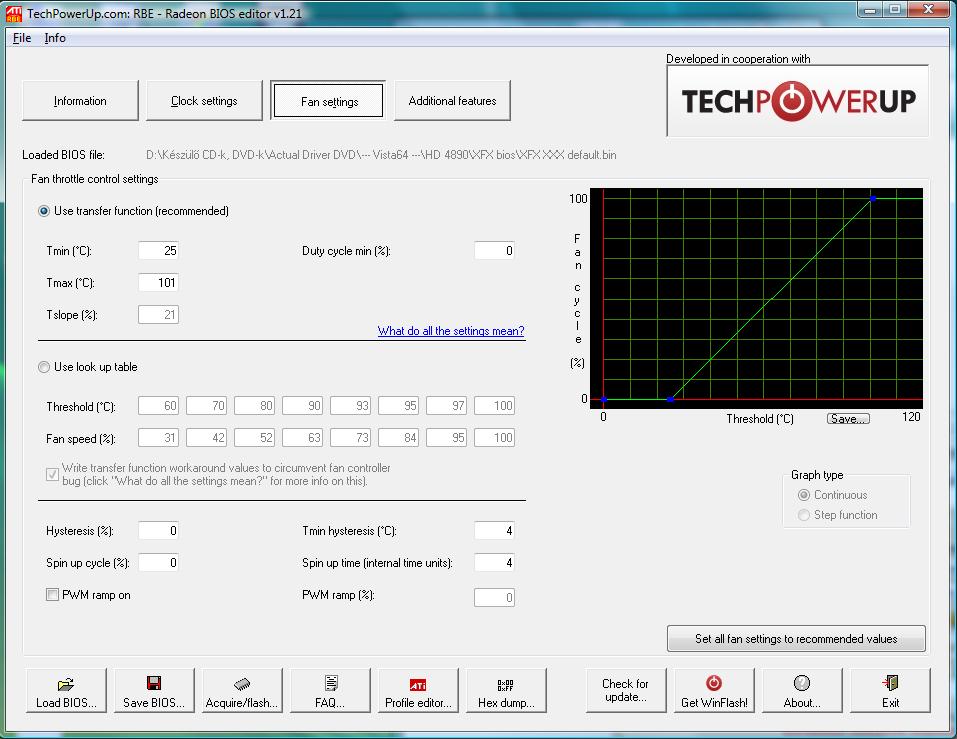Open the Info menu

click(x=55, y=38)
